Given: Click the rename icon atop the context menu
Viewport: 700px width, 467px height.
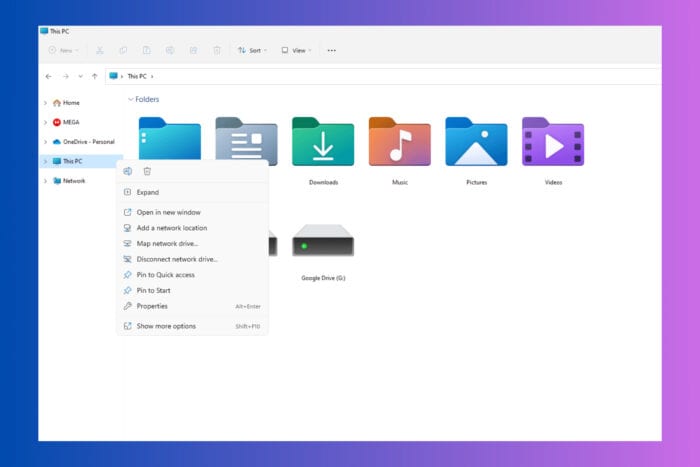Looking at the screenshot, I should pos(128,171).
